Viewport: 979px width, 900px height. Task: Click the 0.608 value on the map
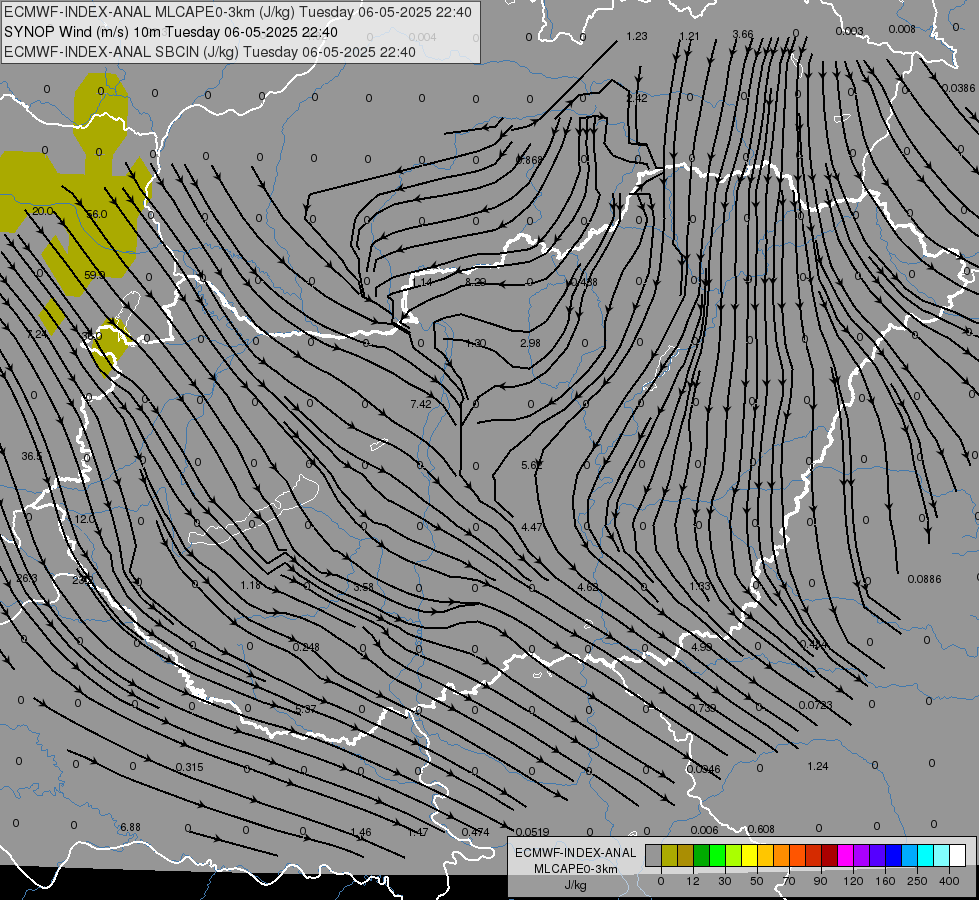click(x=761, y=829)
